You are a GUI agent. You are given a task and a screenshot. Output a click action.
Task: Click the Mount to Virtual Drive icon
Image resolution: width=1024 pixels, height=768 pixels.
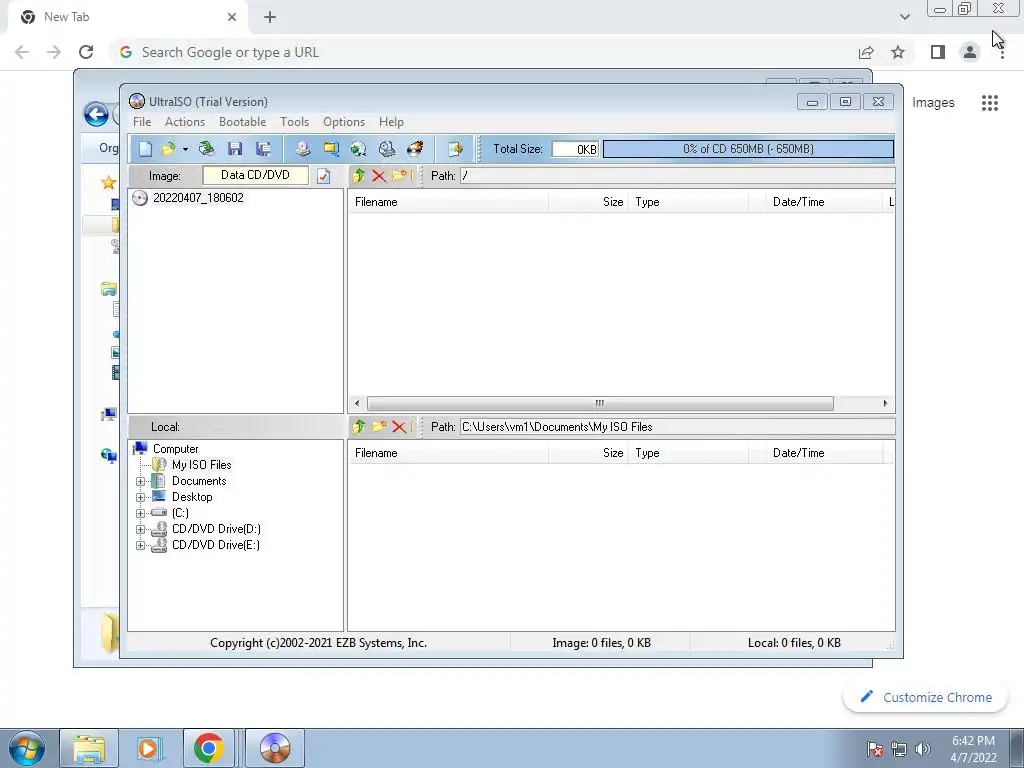387,149
